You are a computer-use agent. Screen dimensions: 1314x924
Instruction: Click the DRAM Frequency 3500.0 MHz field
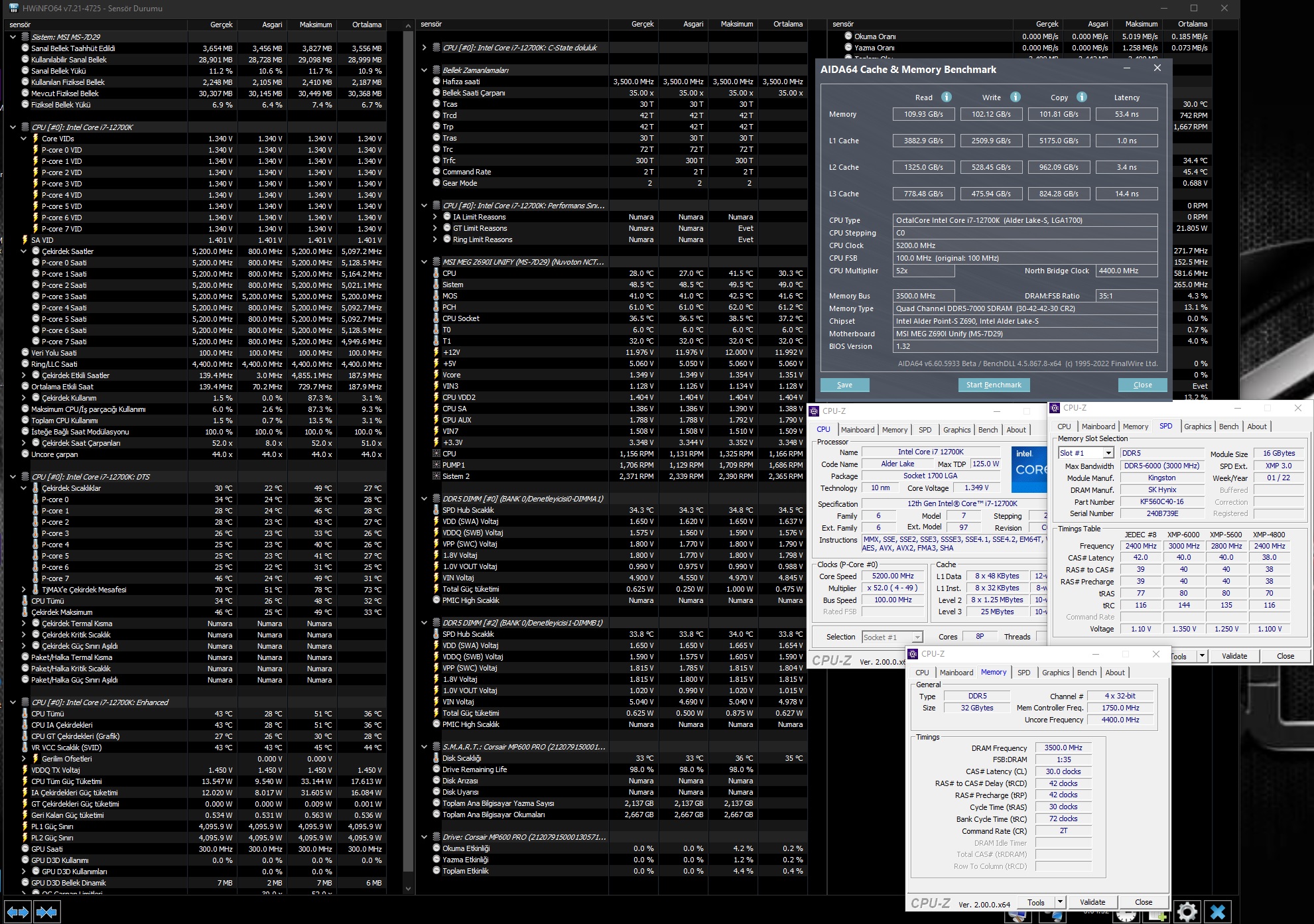tap(1063, 748)
